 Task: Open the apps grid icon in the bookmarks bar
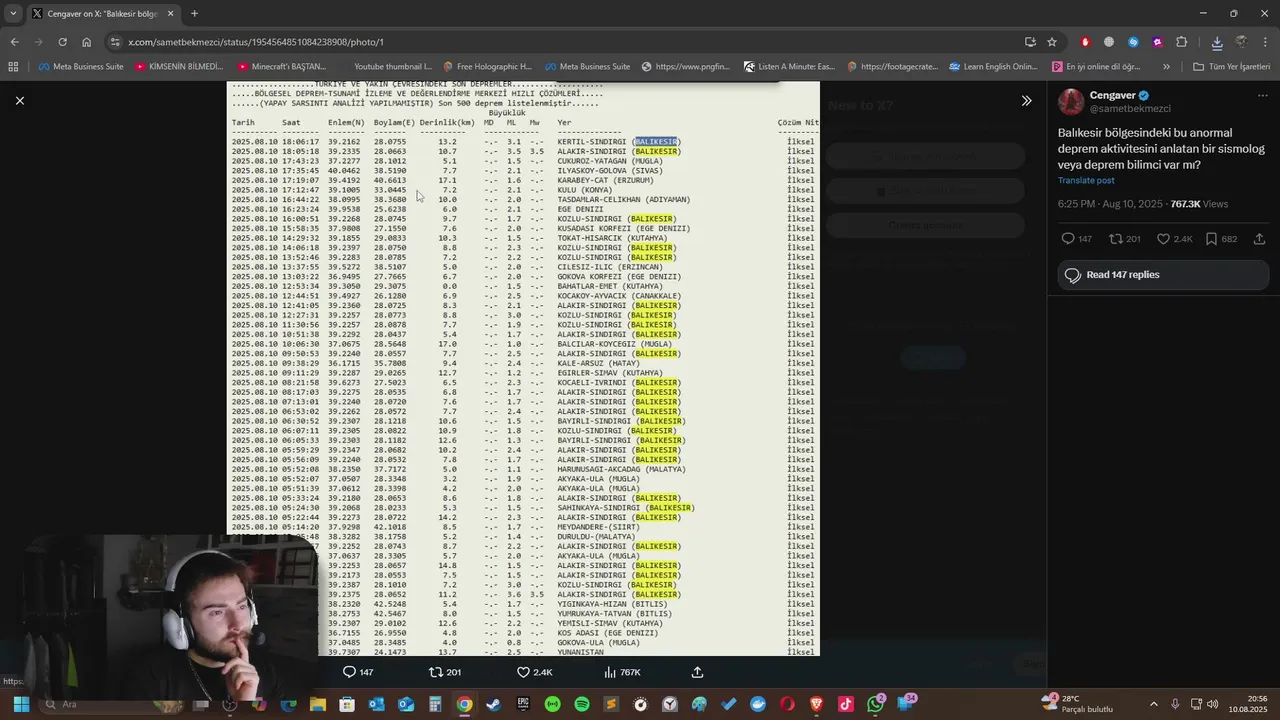(13, 67)
